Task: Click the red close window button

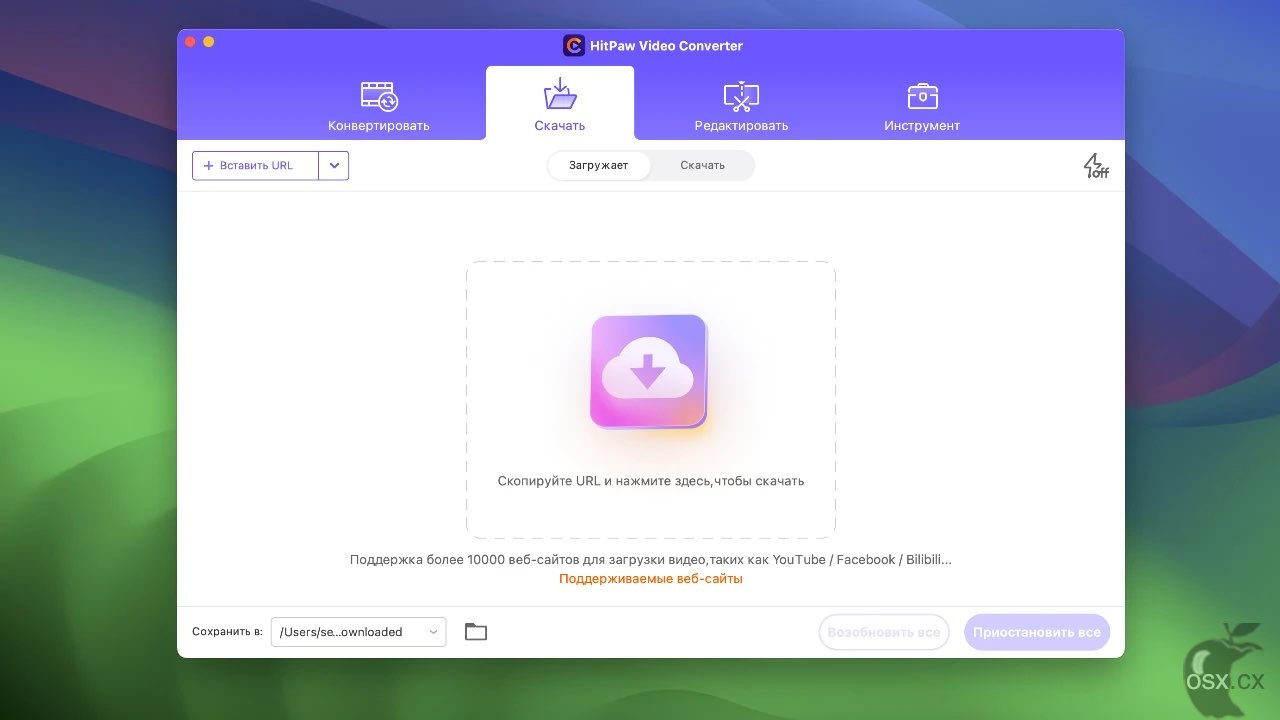Action: (x=191, y=42)
